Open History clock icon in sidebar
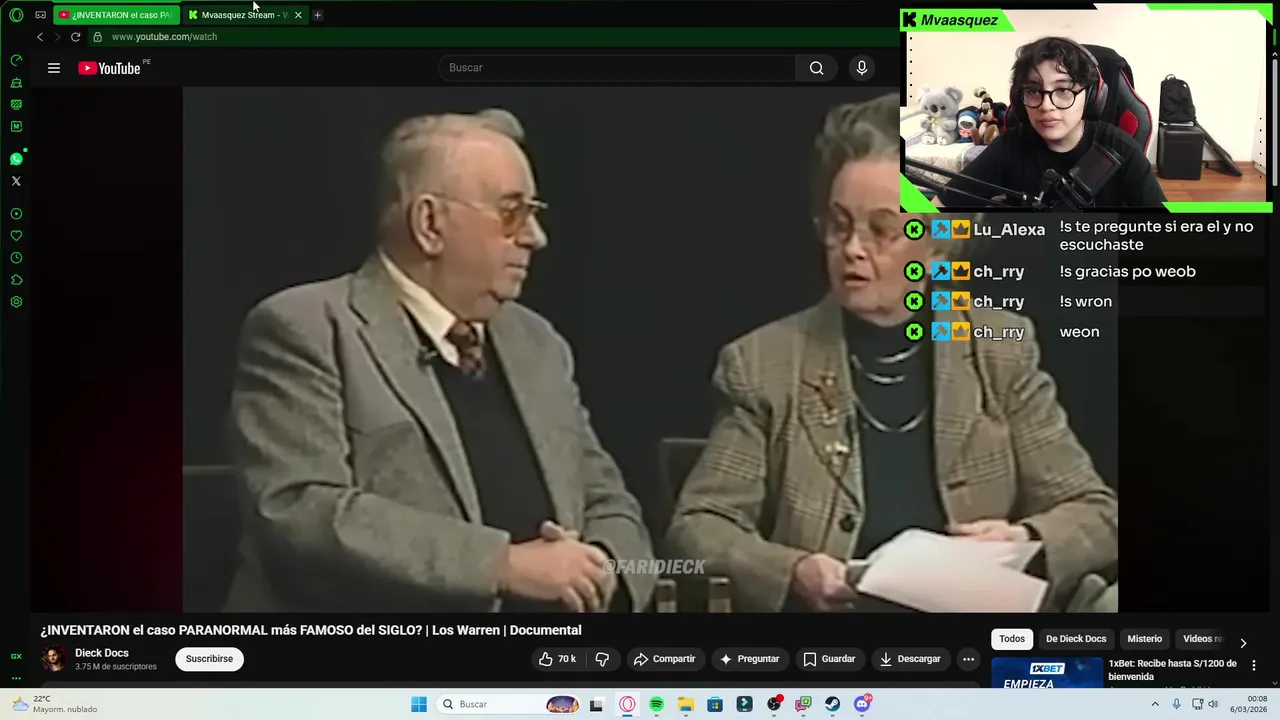Screen dimensions: 1280x720 tap(16, 258)
